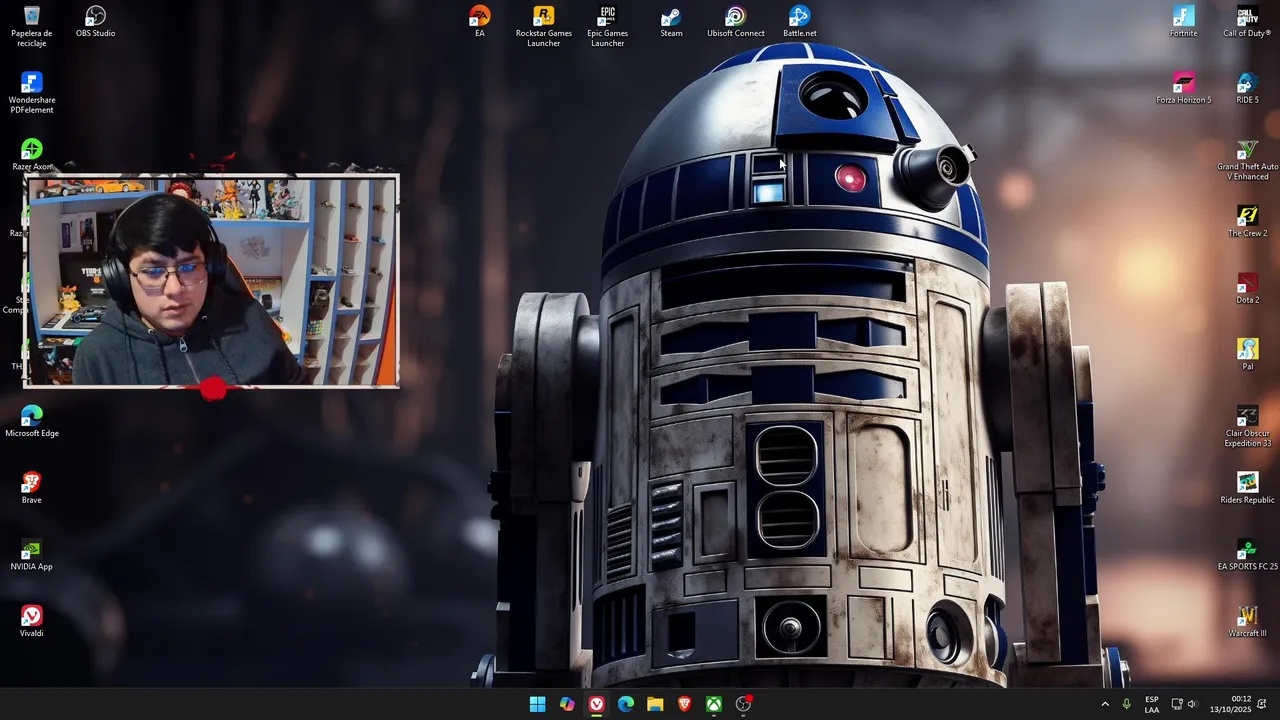The image size is (1280, 720).
Task: Select the Dota 2 desktop icon
Action: click(1248, 289)
